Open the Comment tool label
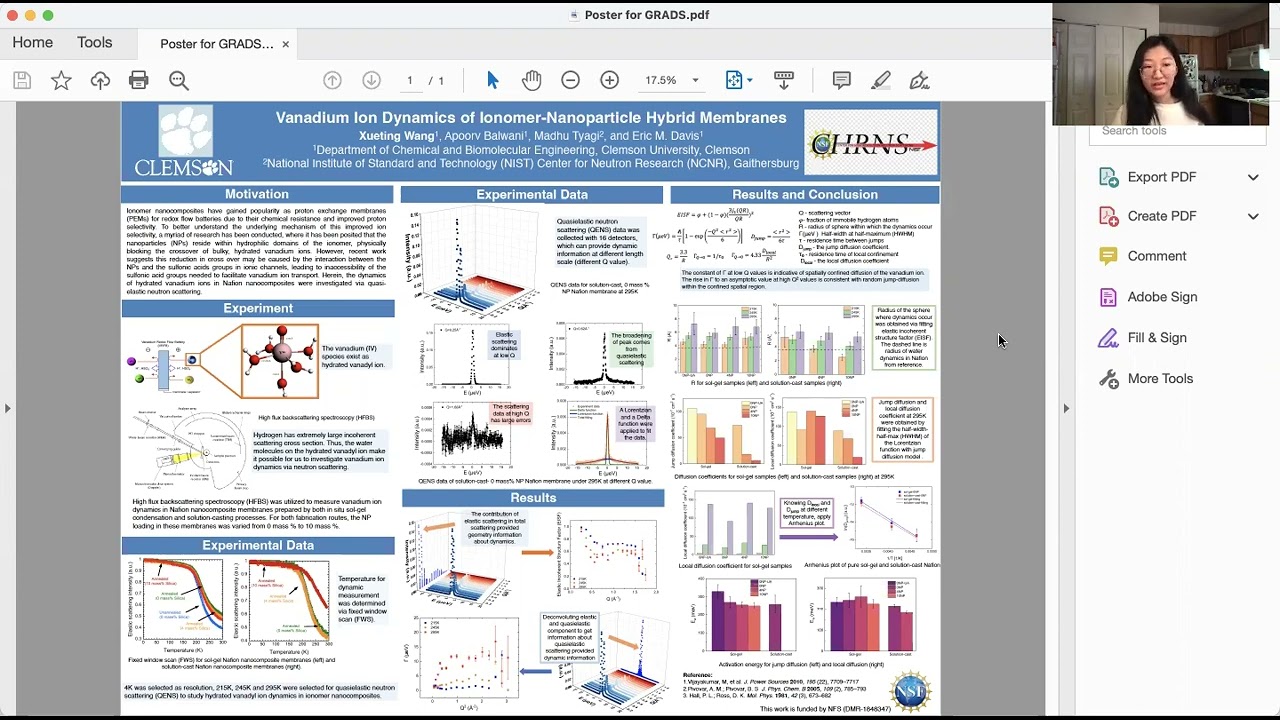 click(1157, 256)
